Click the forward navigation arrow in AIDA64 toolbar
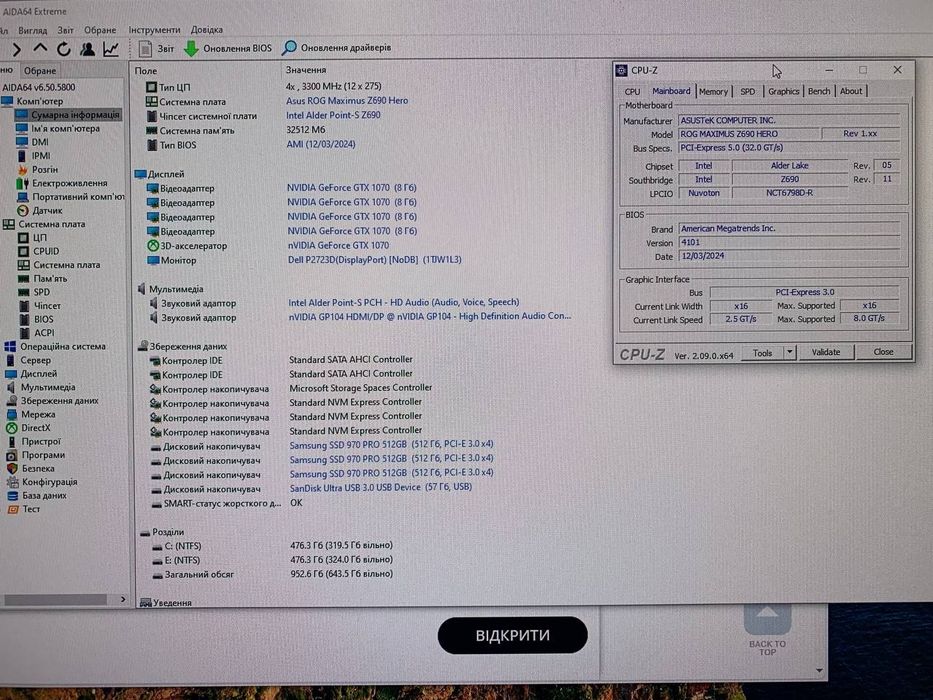This screenshot has width=933, height=700. [x=17, y=49]
